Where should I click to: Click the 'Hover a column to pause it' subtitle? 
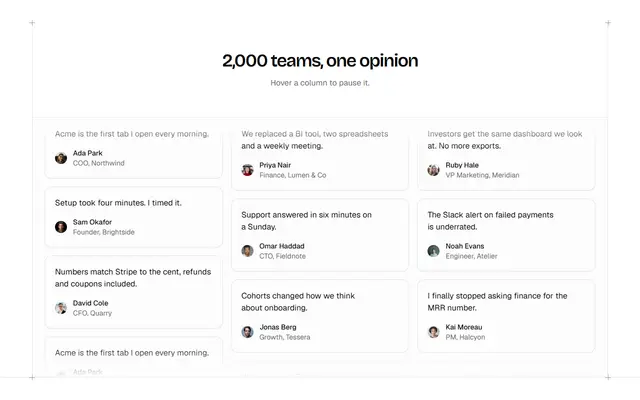pos(320,83)
